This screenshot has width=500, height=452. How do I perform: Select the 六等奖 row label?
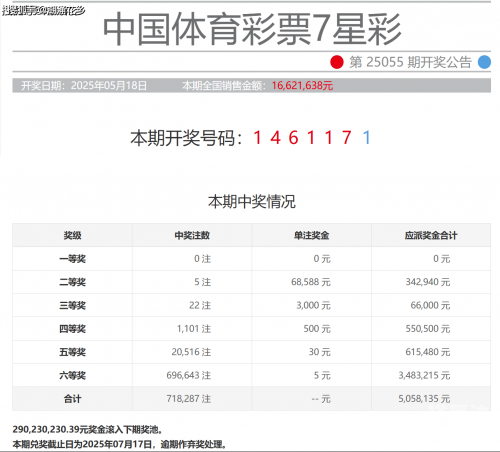72,375
